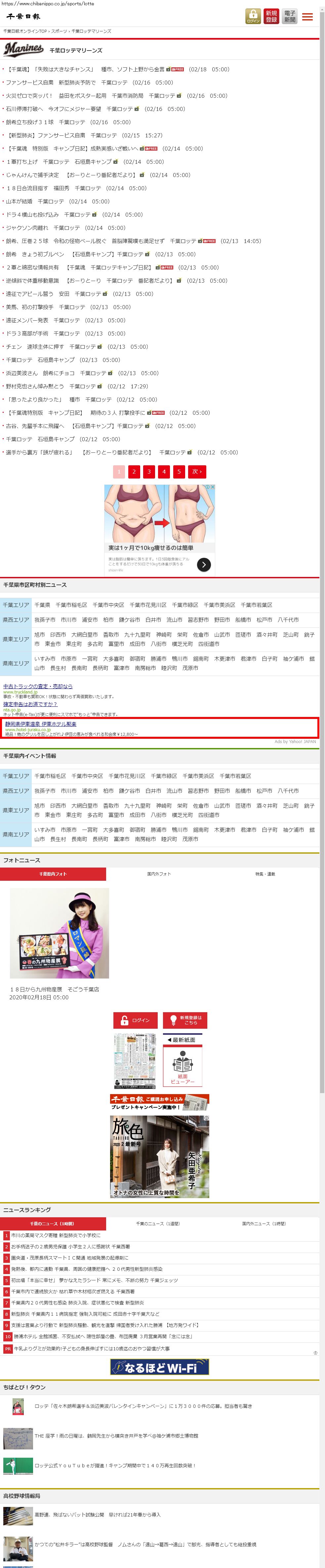Click the 千葉日報 logo at top left
The image size is (325, 1568).
23,17
